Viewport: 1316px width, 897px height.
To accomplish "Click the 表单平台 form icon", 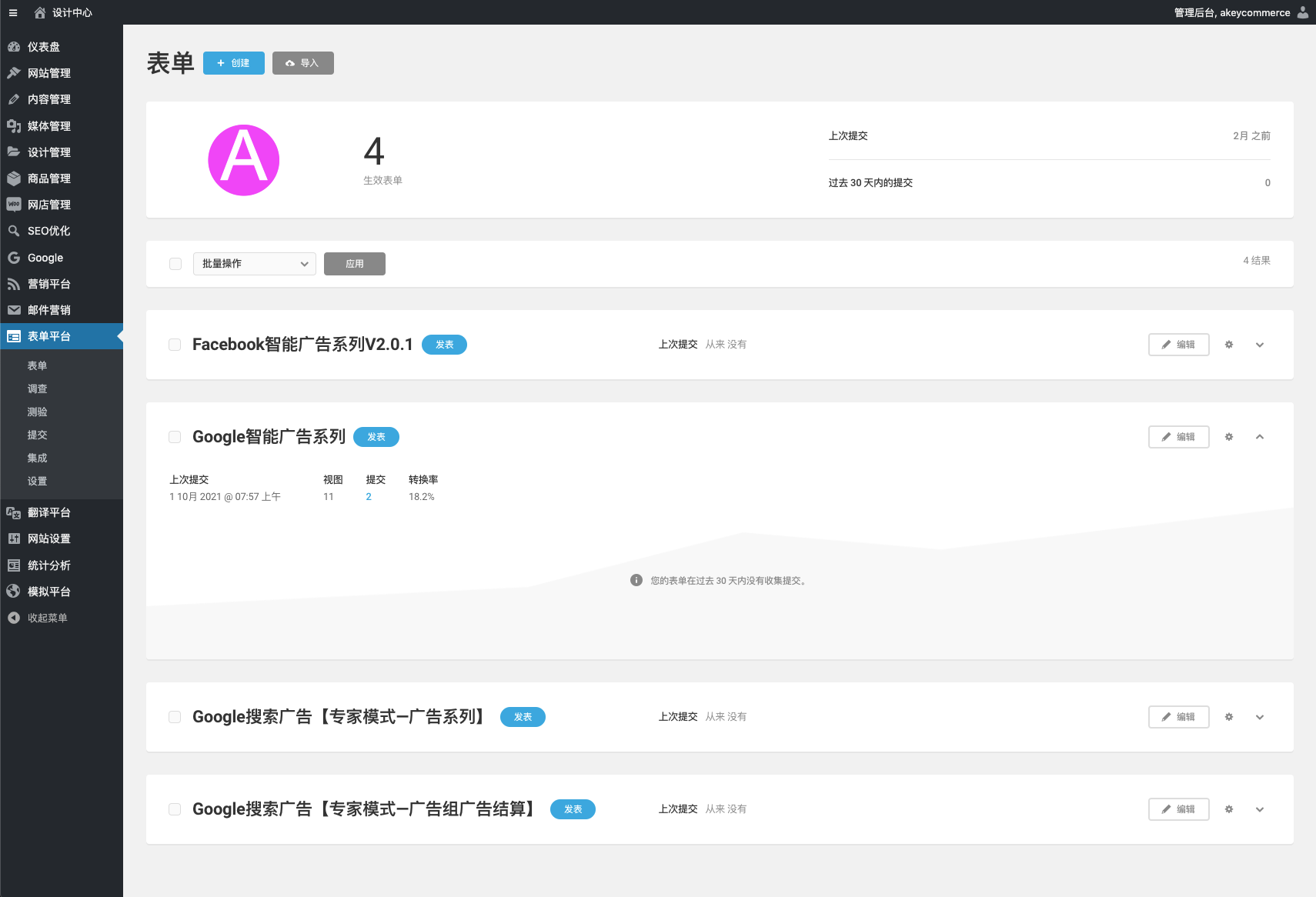I will (x=14, y=336).
